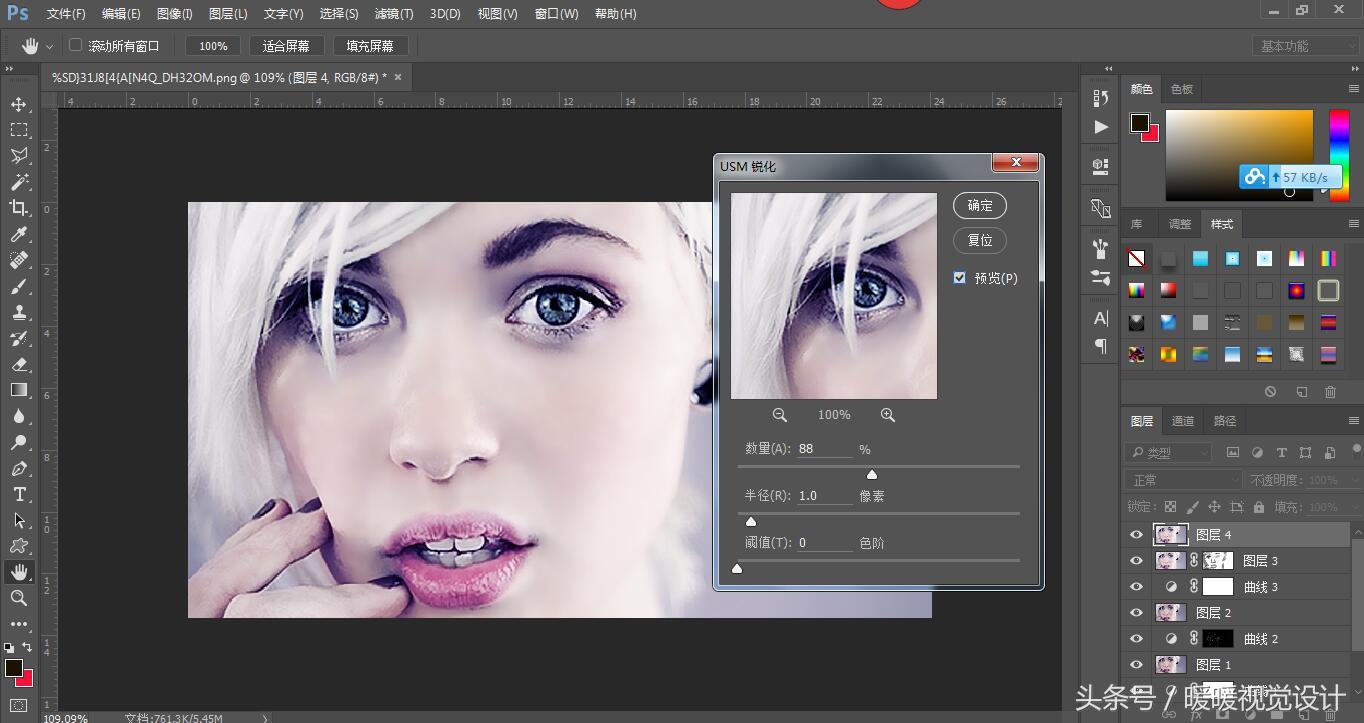Screen dimensions: 1364x723
Task: Open the Character panel icon
Action: 1101,318
